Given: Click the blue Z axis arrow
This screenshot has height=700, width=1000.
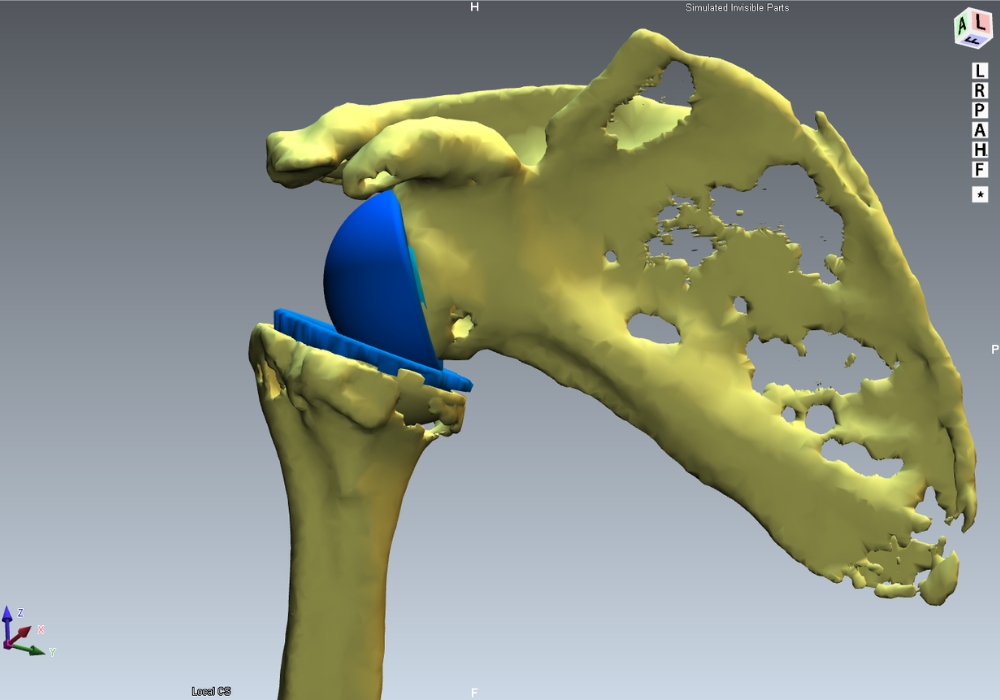Looking at the screenshot, I should (x=8, y=615).
